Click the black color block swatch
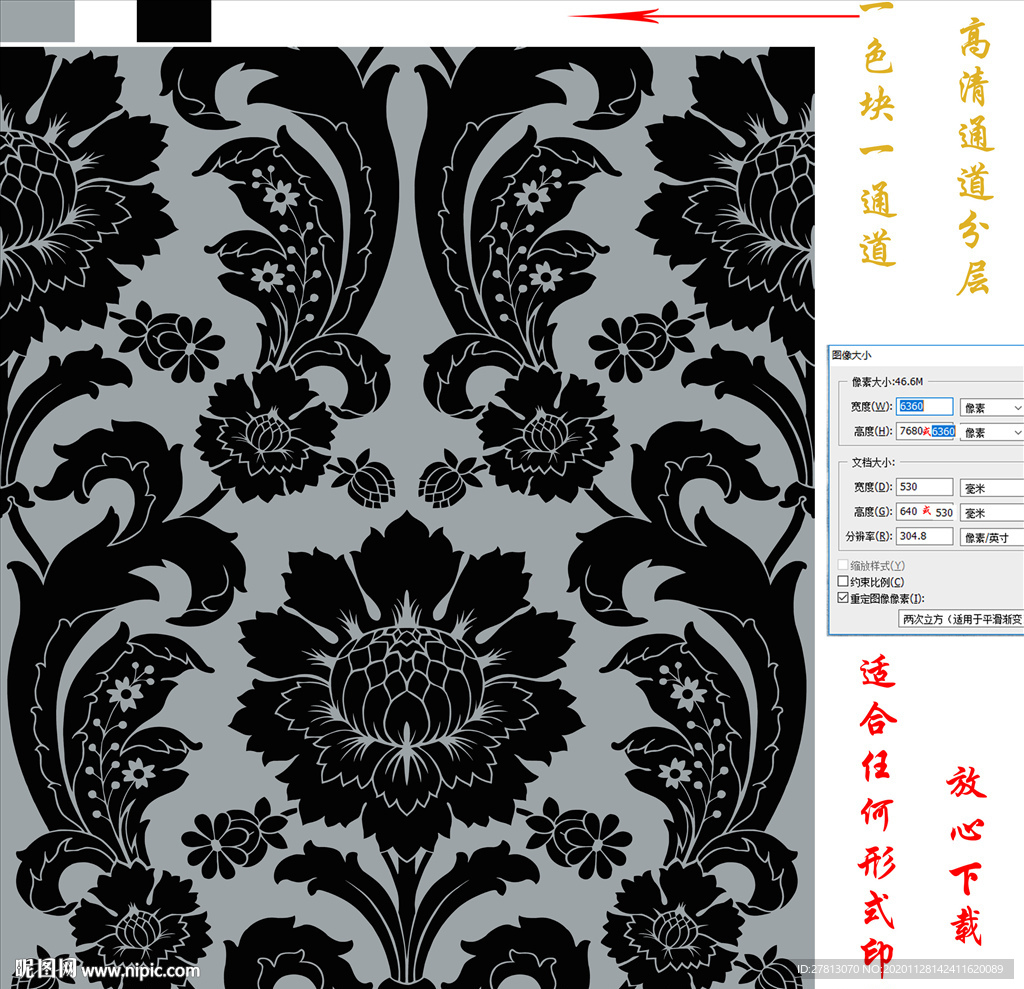The width and height of the screenshot is (1024, 989). pos(173,21)
